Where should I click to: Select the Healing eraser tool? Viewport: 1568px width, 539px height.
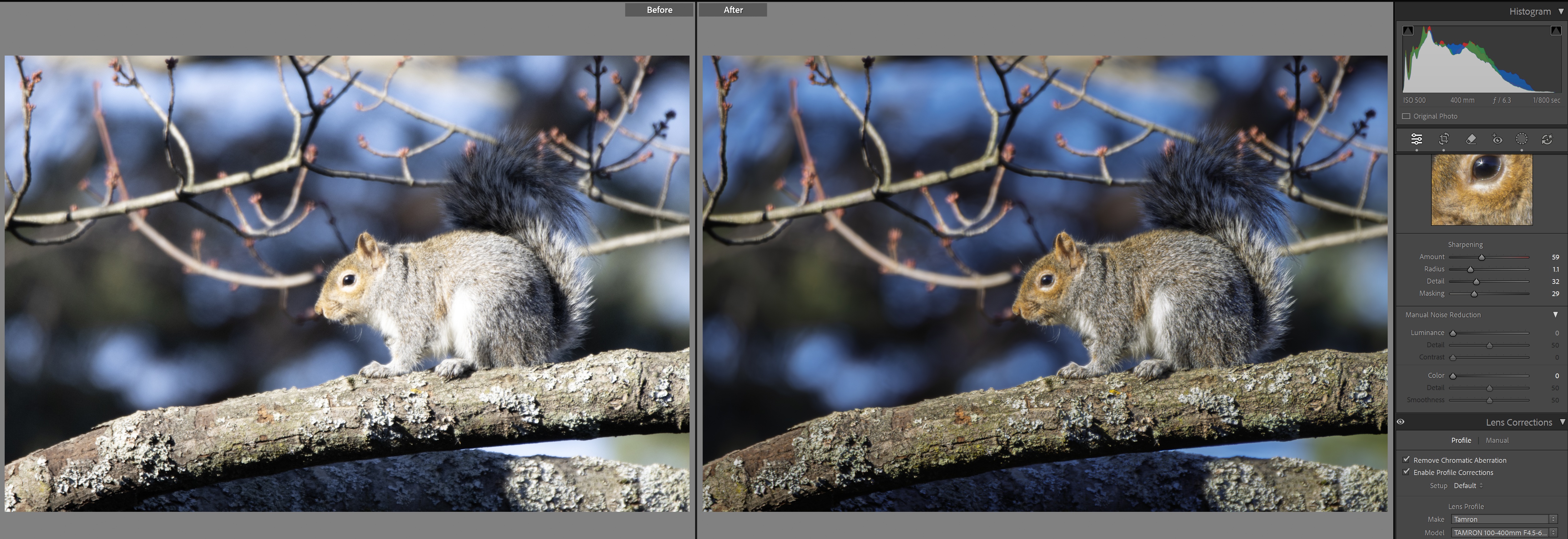(1471, 139)
